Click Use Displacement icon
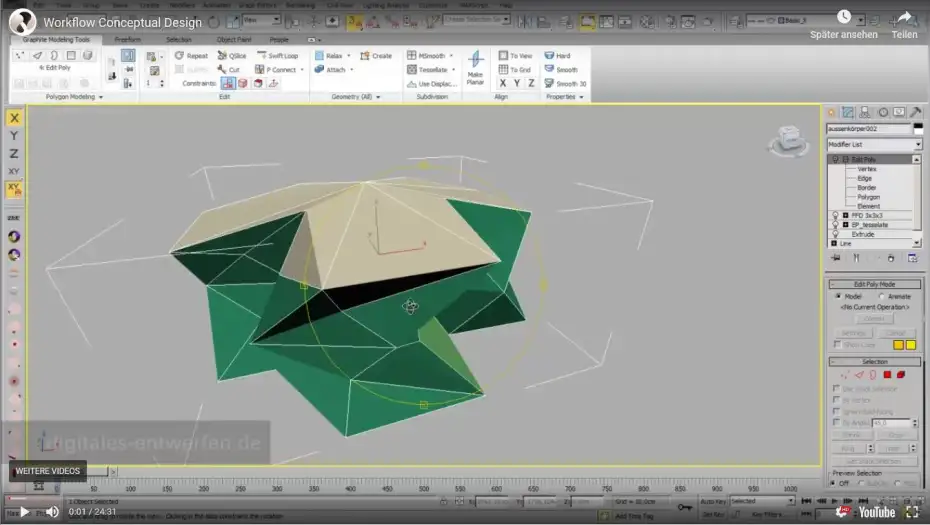 click(x=412, y=84)
